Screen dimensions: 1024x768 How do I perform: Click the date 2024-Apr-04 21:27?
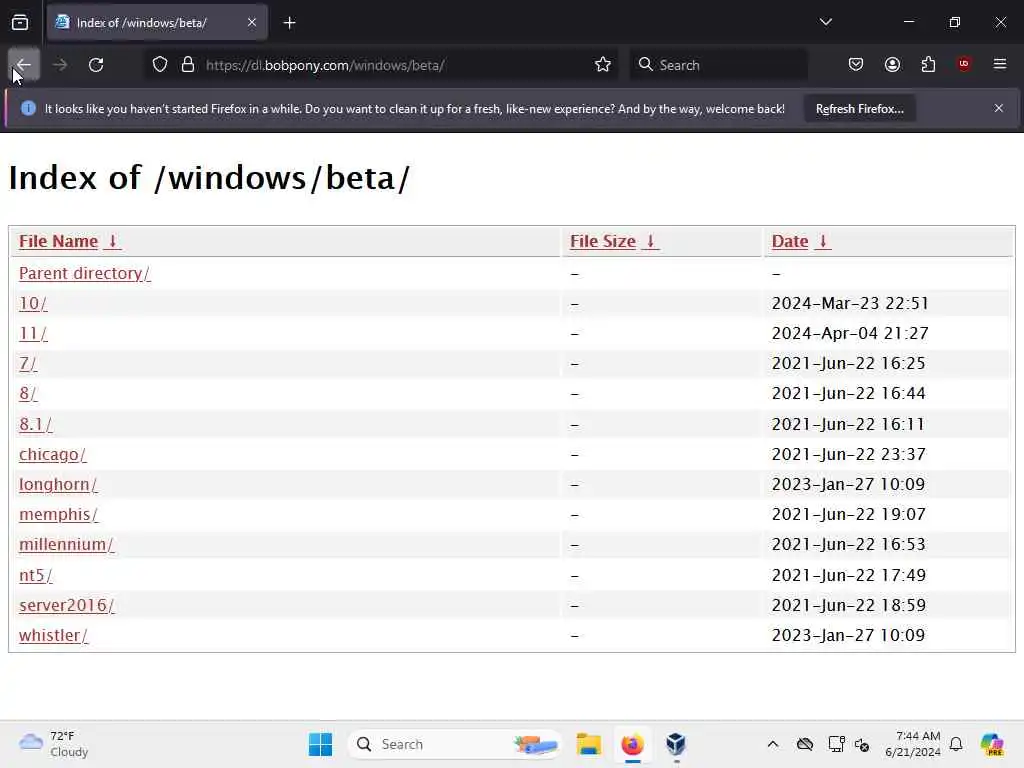tap(850, 334)
